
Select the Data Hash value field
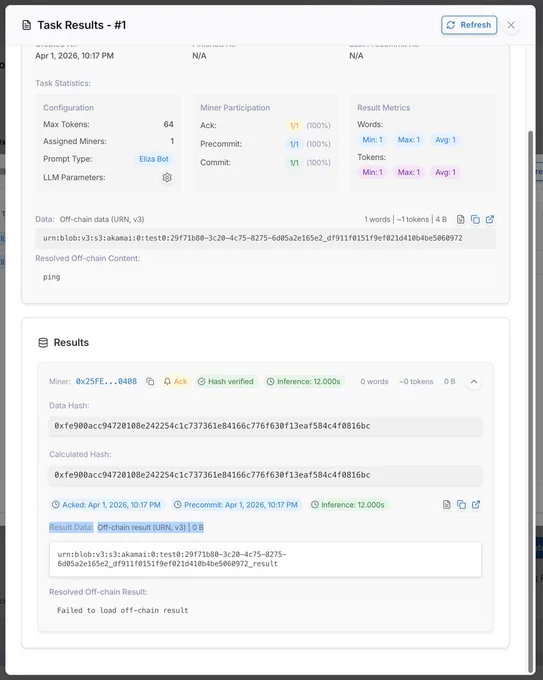[x=265, y=426]
